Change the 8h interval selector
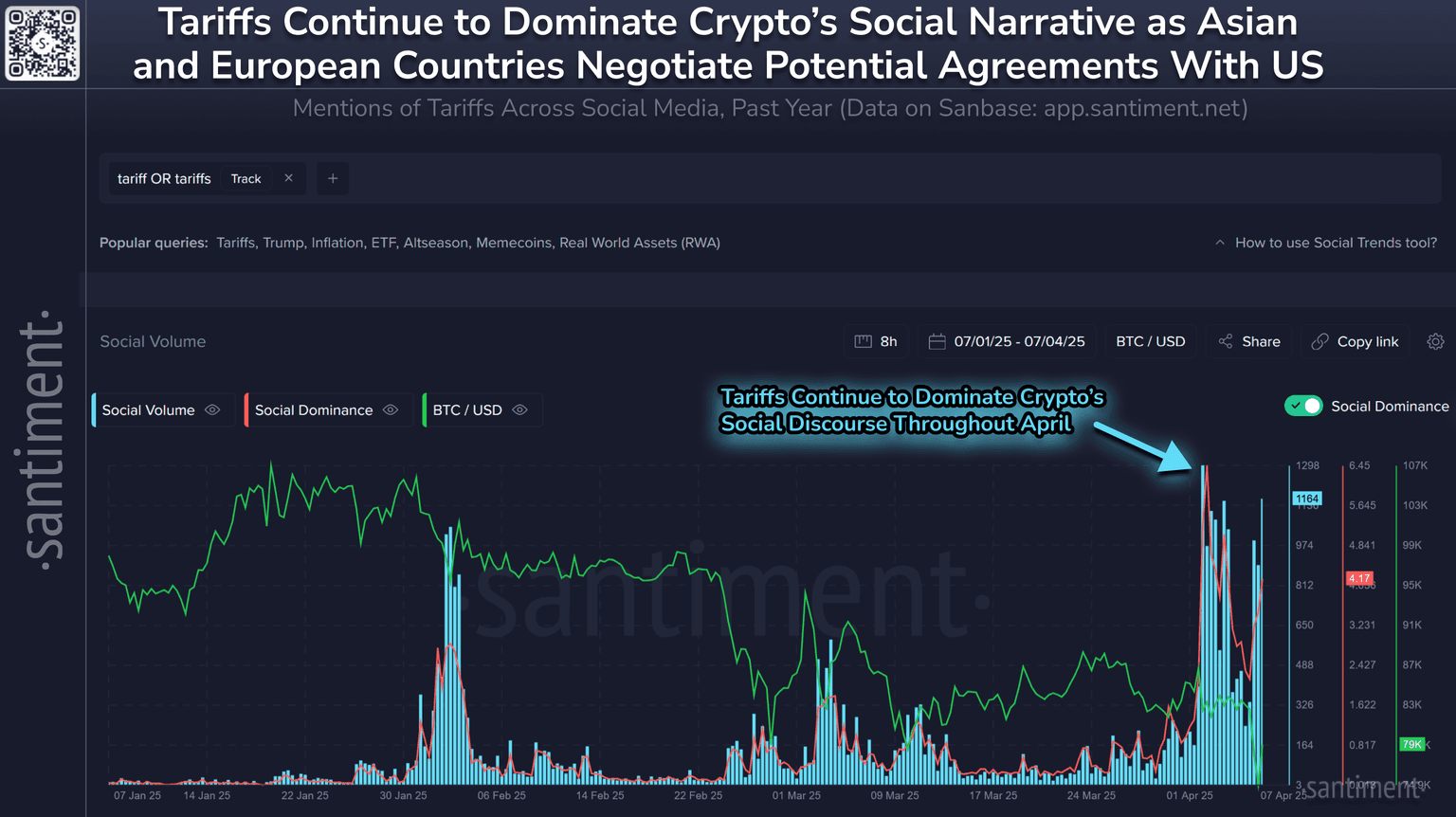 (x=876, y=341)
